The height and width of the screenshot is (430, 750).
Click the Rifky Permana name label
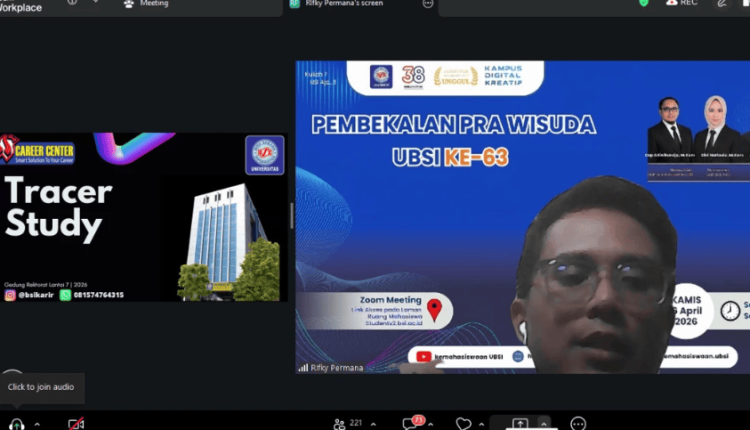click(x=337, y=368)
